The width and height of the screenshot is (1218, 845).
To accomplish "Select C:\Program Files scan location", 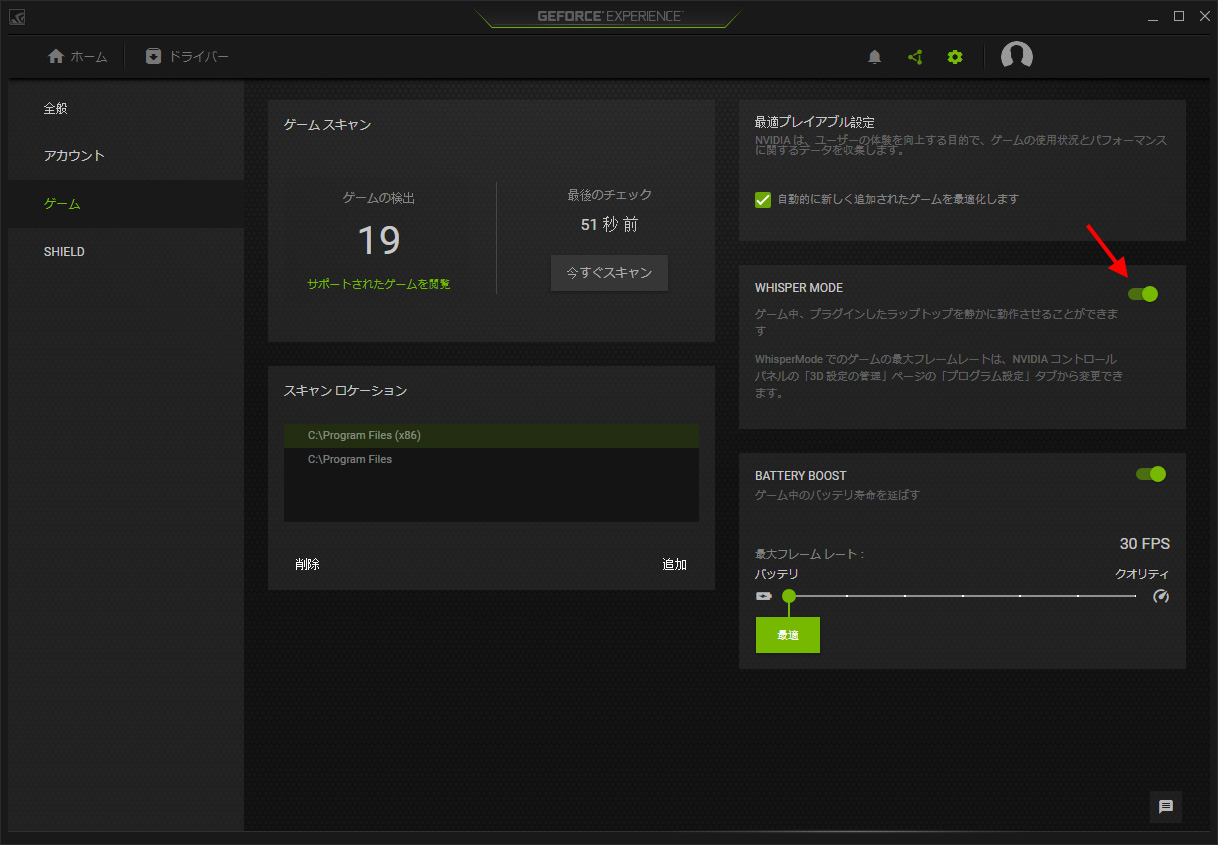I will [350, 459].
